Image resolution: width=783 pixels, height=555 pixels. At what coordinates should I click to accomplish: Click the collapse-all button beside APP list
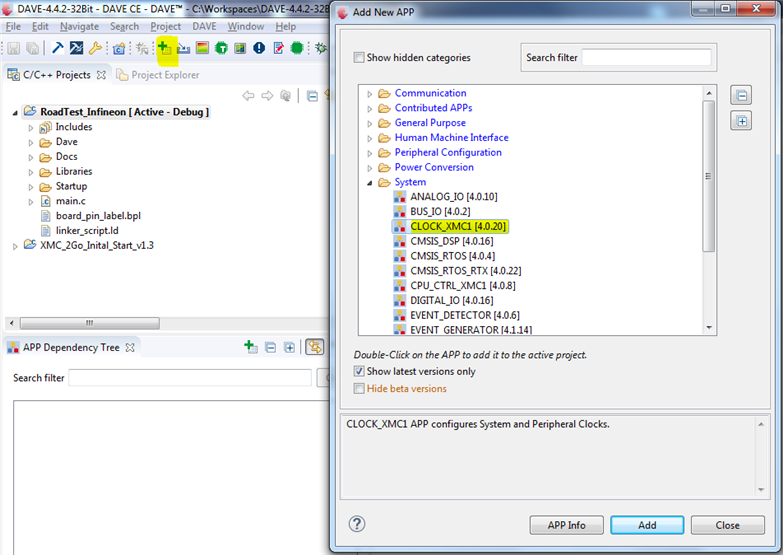(x=741, y=95)
